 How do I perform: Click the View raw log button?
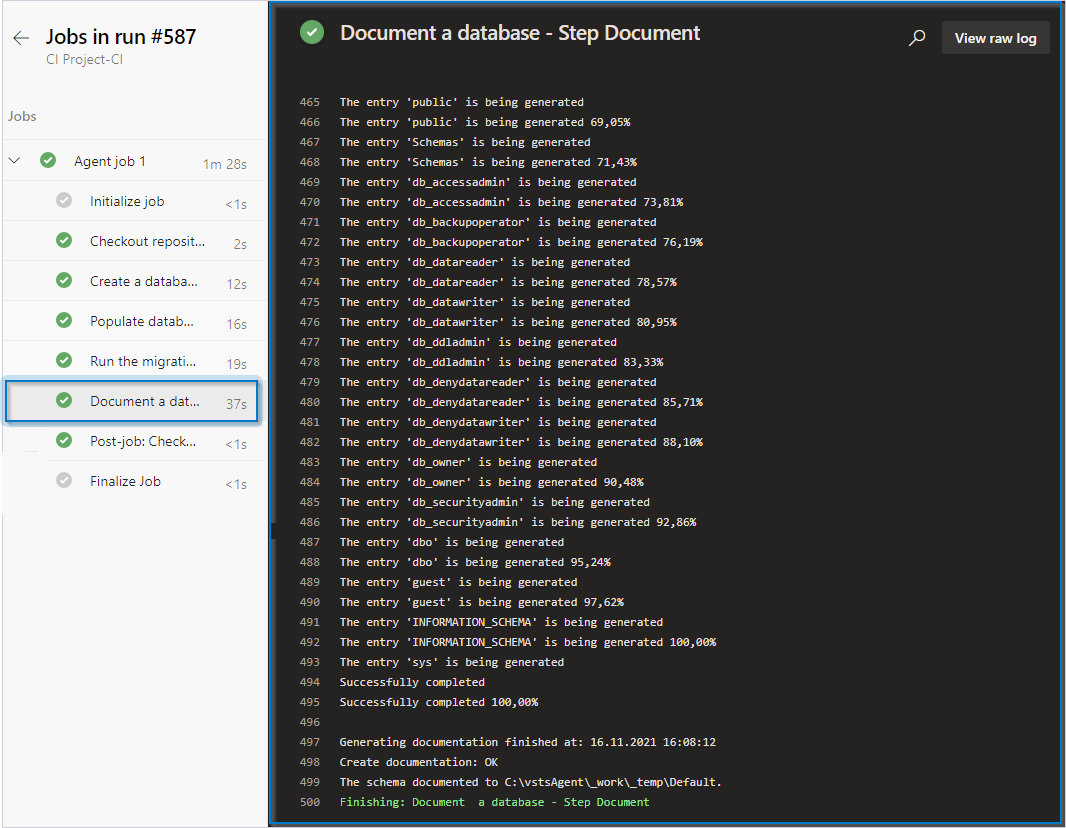pos(995,38)
